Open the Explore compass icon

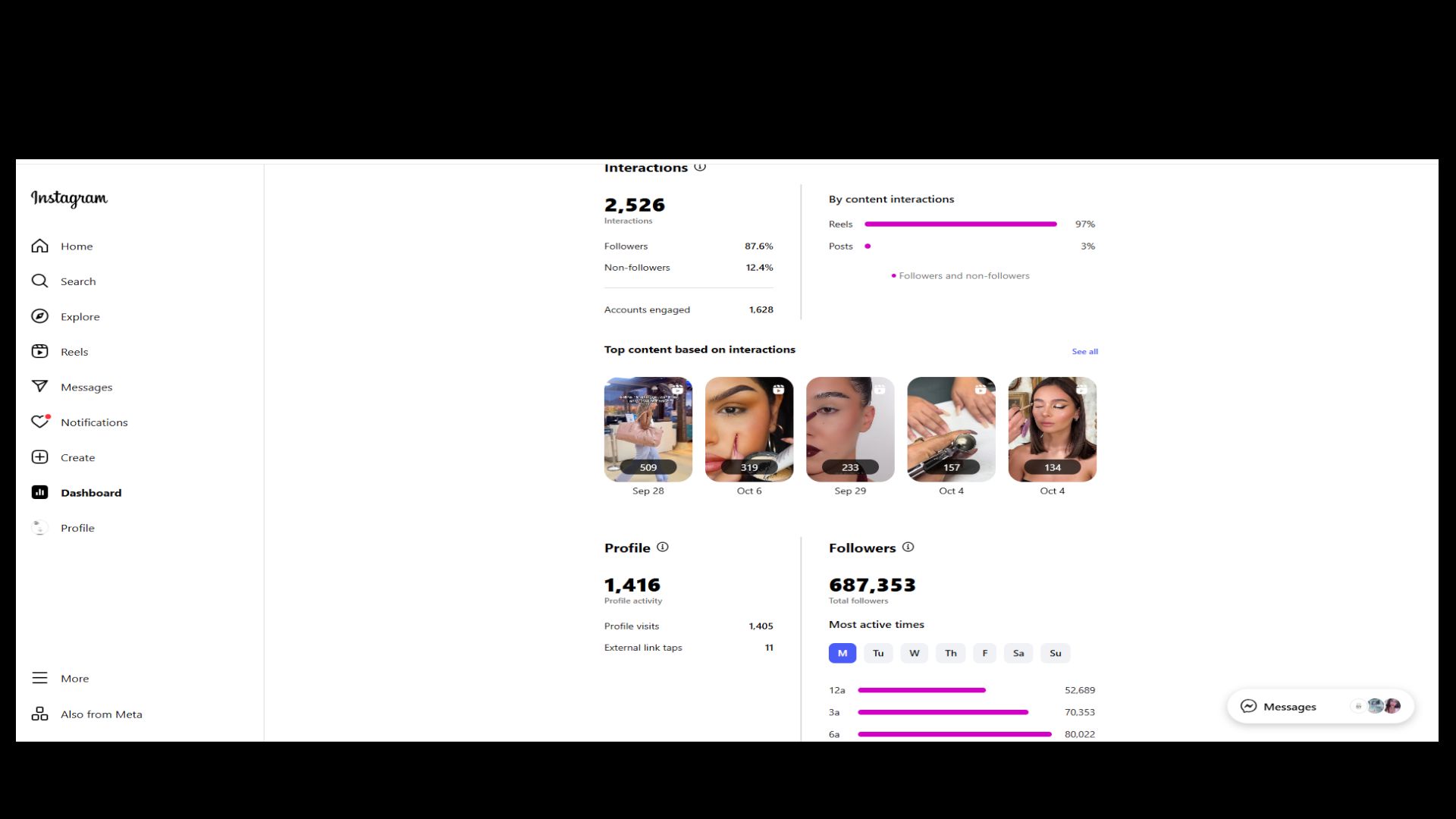tap(39, 316)
